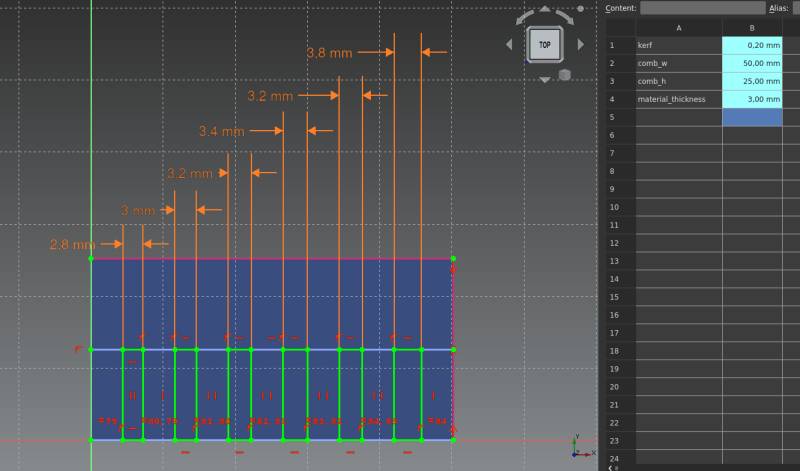
Task: Click the Content input field
Action: point(703,8)
